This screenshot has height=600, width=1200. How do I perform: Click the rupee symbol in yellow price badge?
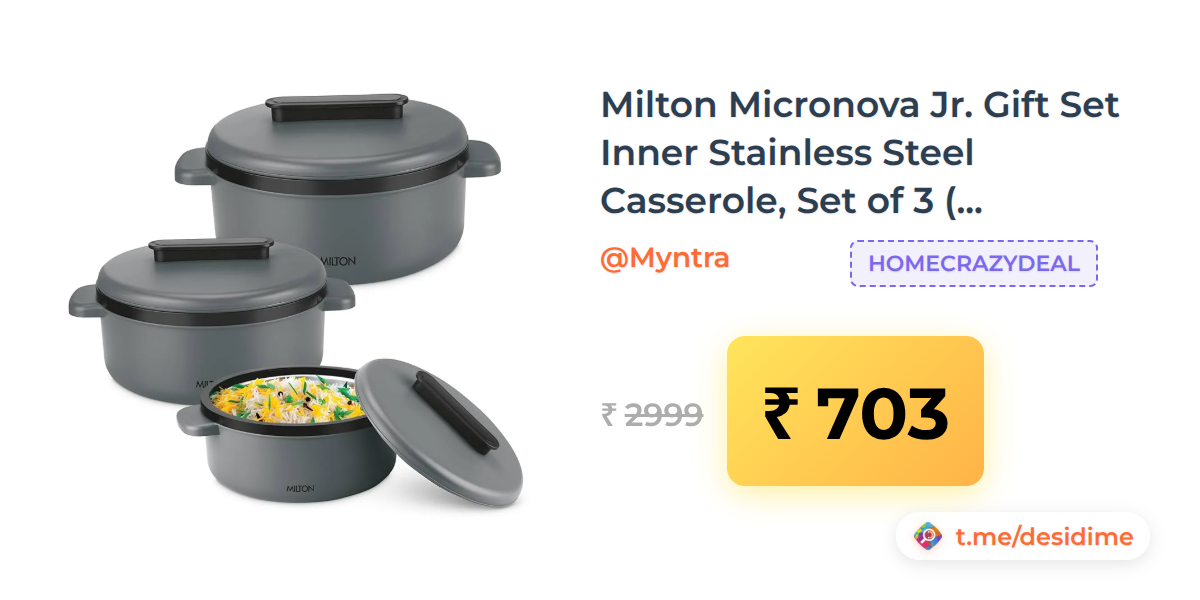pyautogui.click(x=780, y=412)
